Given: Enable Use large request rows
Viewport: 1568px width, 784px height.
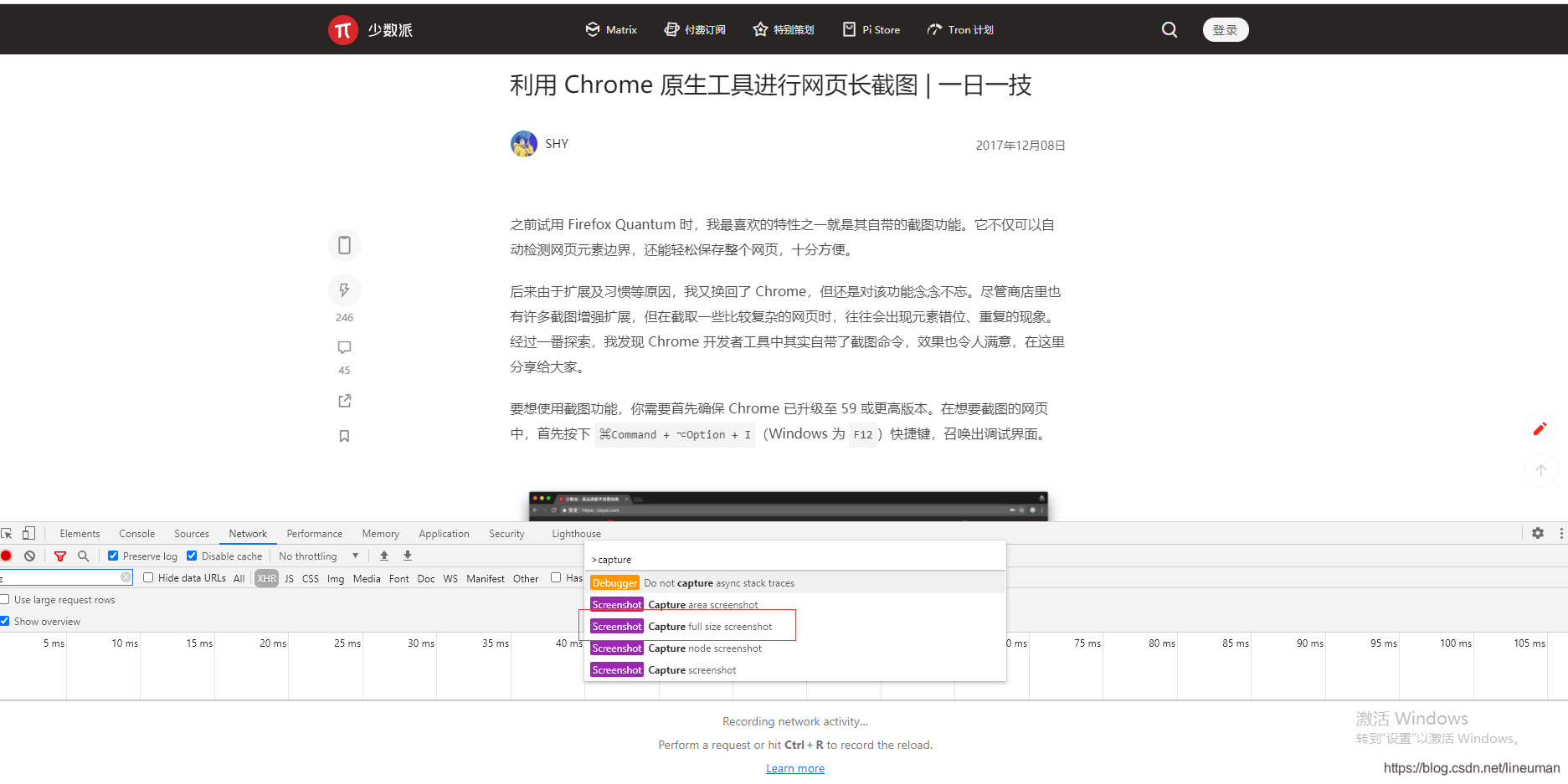Looking at the screenshot, I should click(x=5, y=599).
